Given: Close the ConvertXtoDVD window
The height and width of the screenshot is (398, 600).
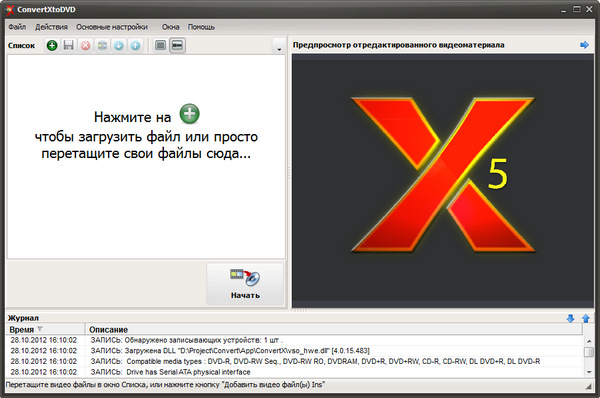Looking at the screenshot, I should point(589,9).
